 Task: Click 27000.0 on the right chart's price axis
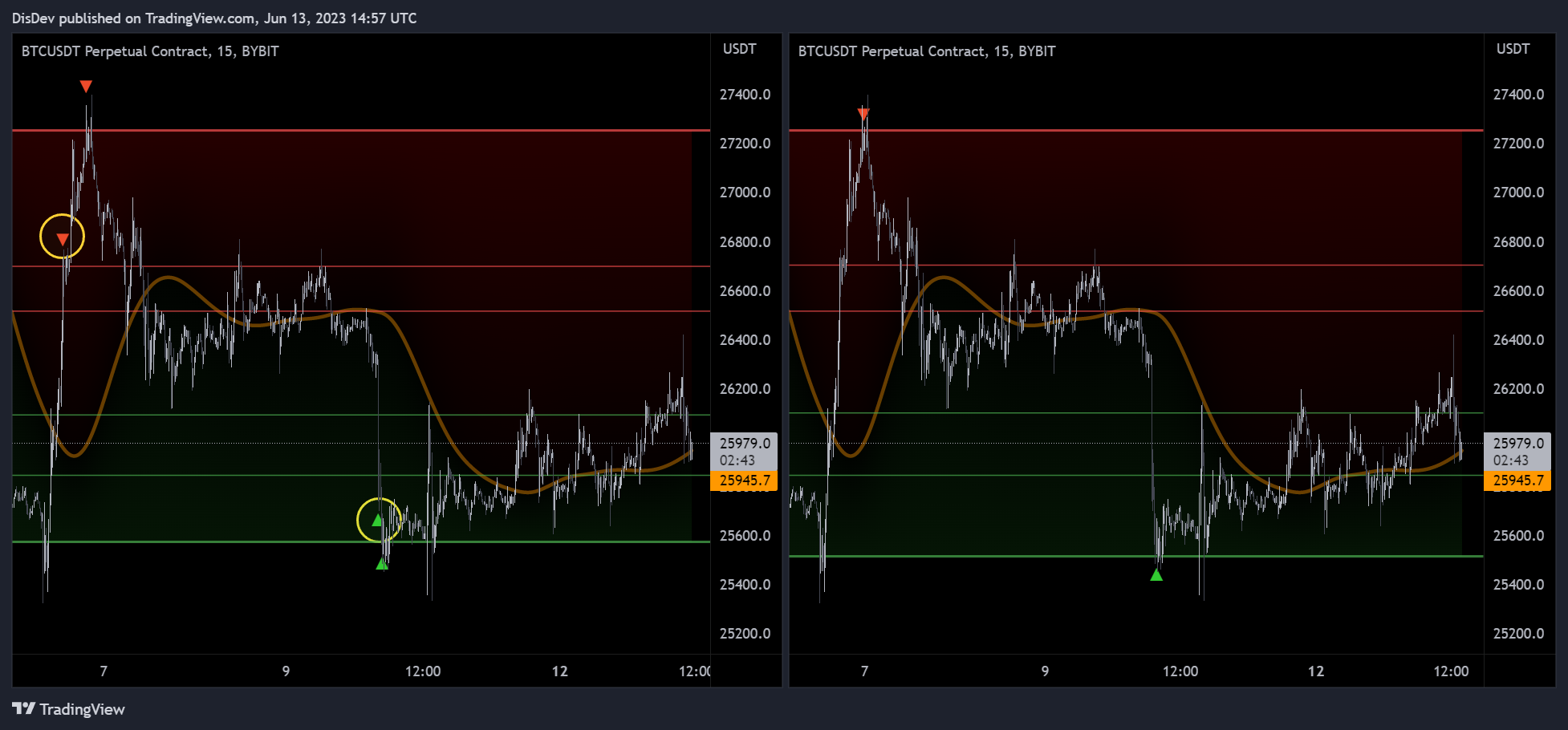click(x=1518, y=193)
